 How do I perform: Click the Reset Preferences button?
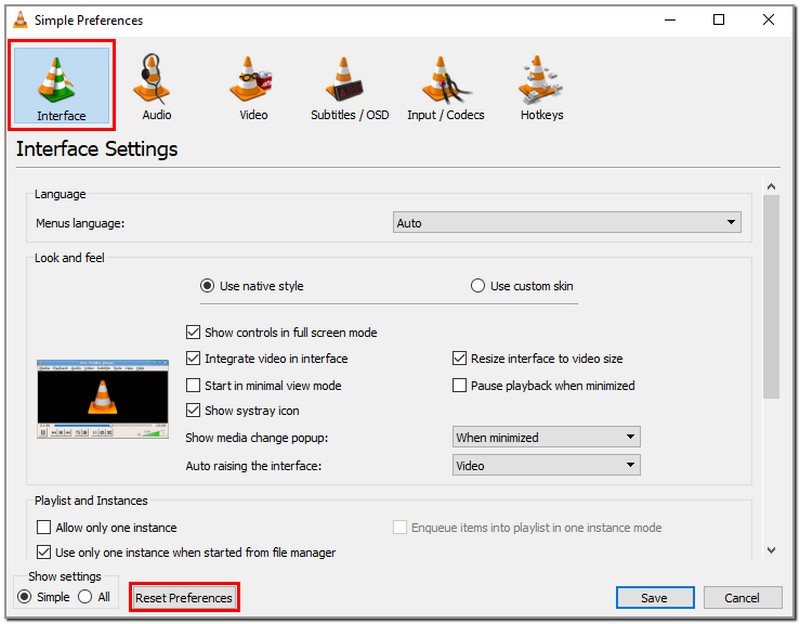(184, 597)
